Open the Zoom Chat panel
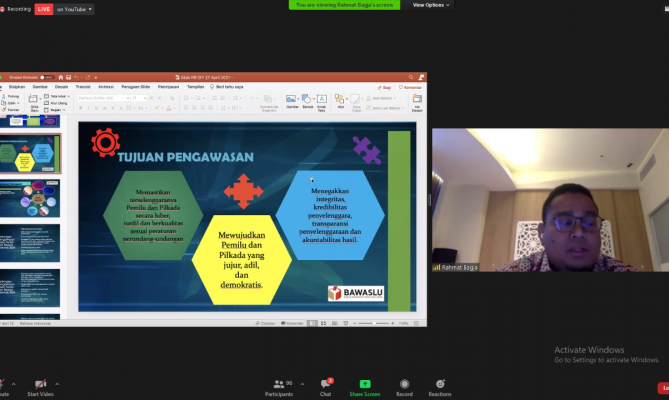669x400 pixels. 325,384
